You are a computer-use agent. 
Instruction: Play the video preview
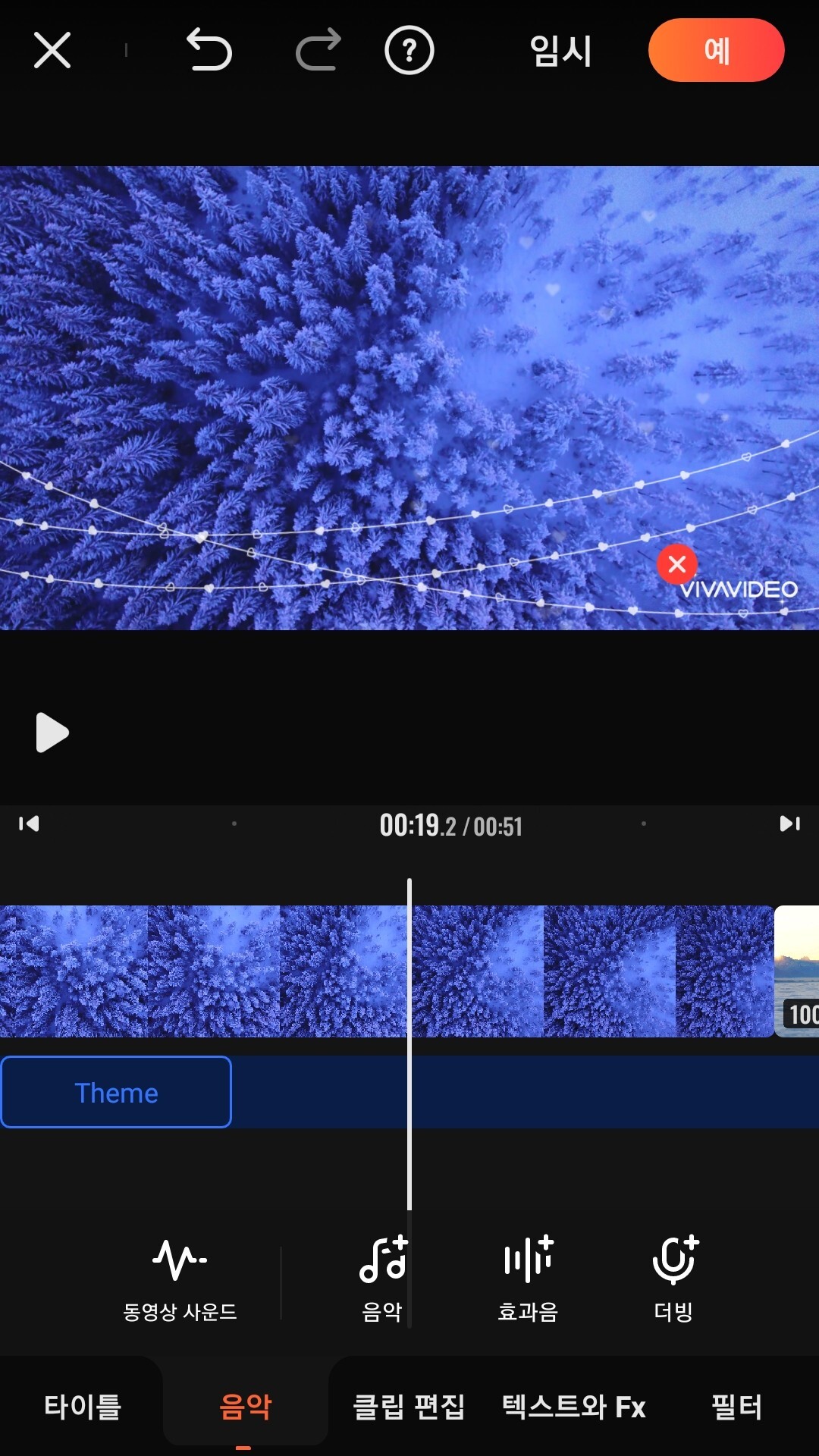click(x=52, y=733)
